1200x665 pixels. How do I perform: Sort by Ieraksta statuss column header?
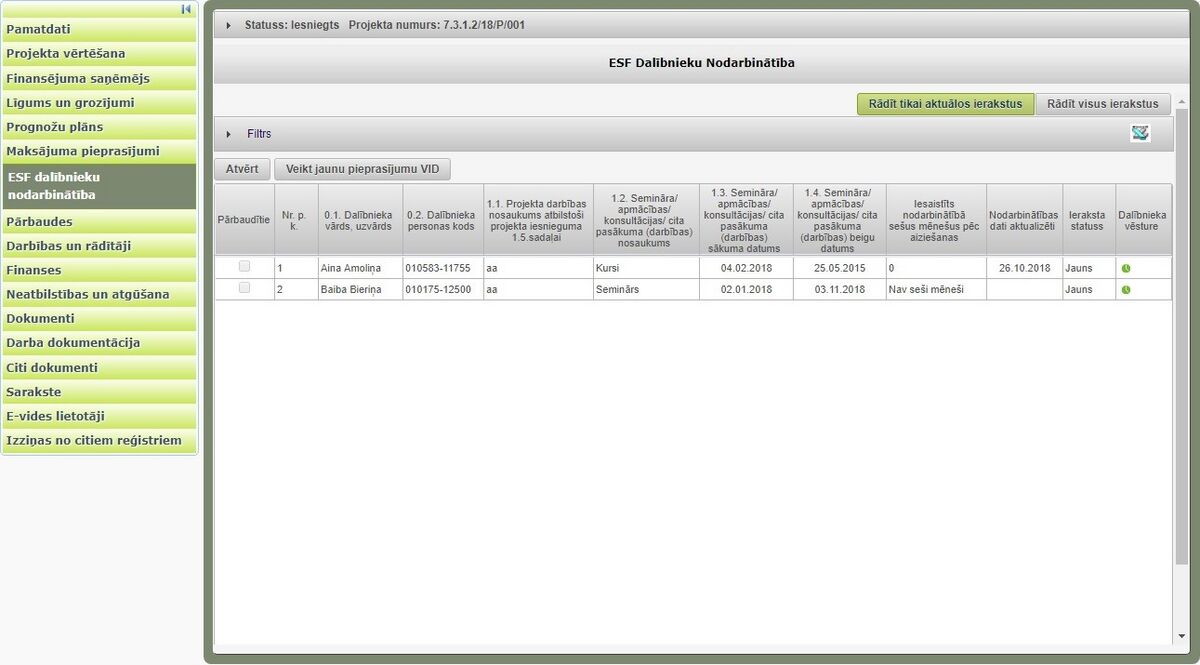[1087, 220]
